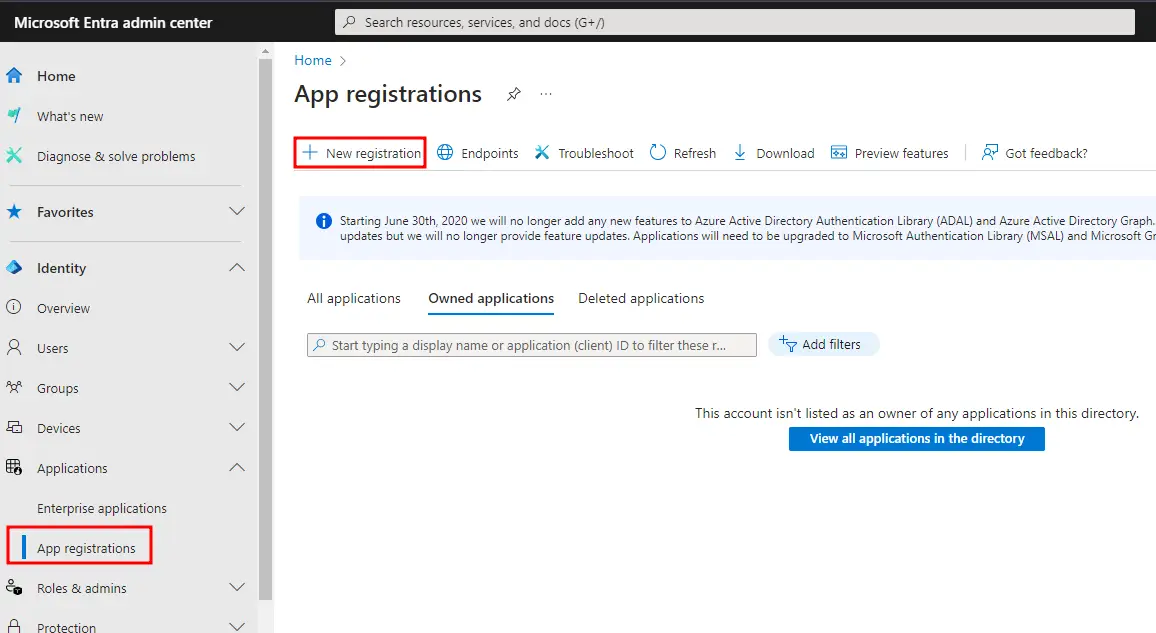Click the sidebar vertical scrollbar thumb
1156x633 pixels.
pos(265,328)
